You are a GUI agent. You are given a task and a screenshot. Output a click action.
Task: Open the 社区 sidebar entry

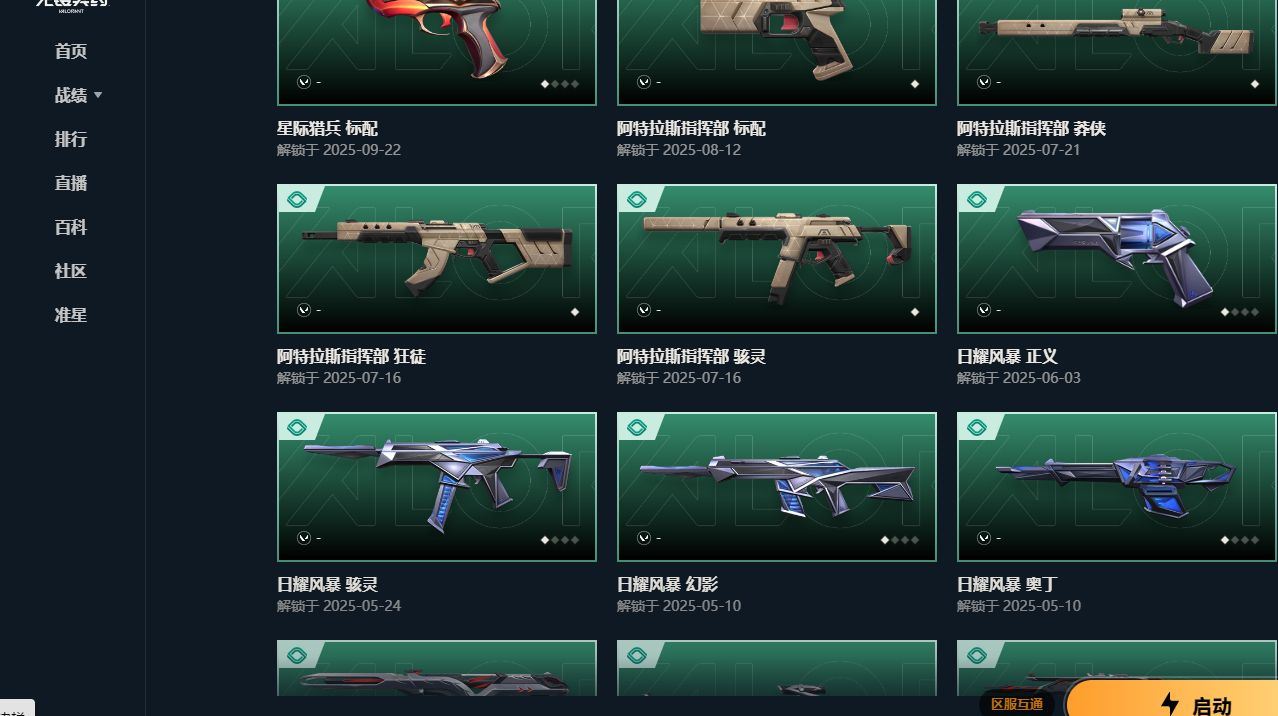(71, 271)
